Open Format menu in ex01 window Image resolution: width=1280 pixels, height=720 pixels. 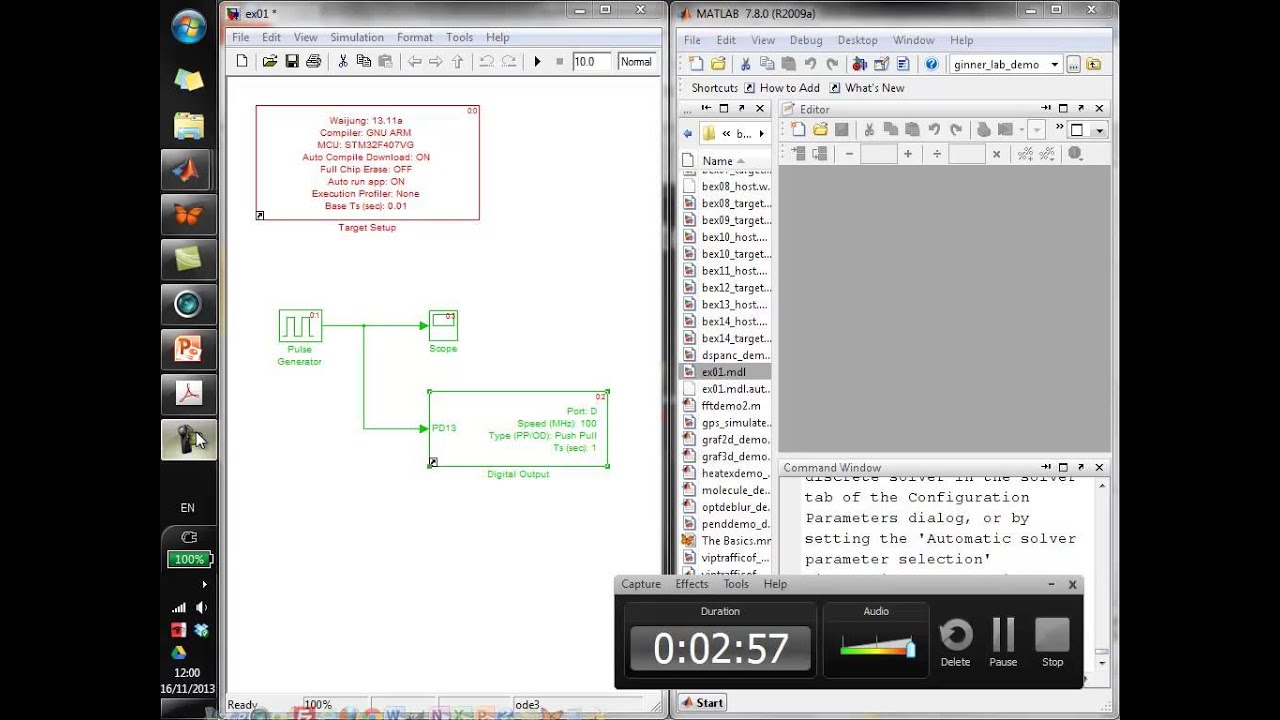point(415,37)
